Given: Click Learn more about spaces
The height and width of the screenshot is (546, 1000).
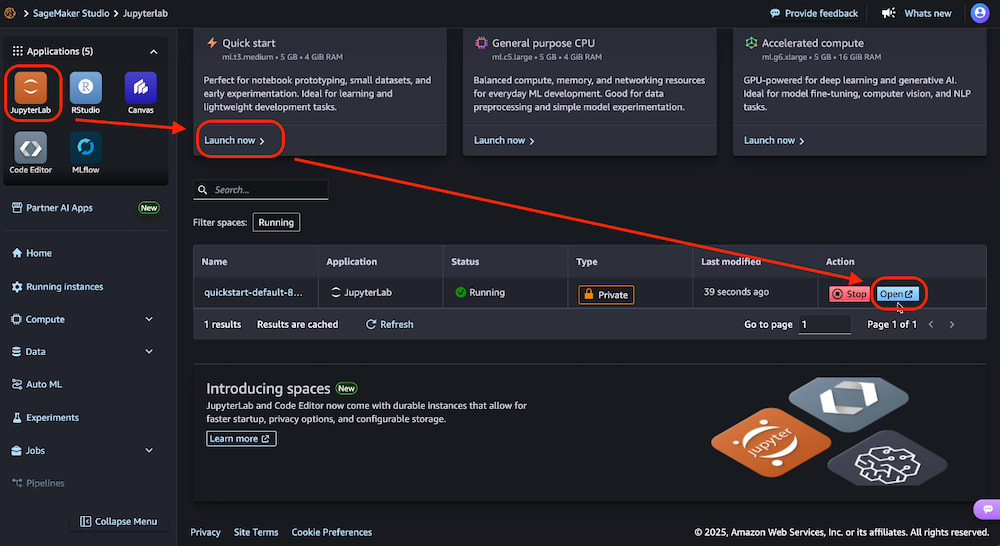Looking at the screenshot, I should (241, 439).
